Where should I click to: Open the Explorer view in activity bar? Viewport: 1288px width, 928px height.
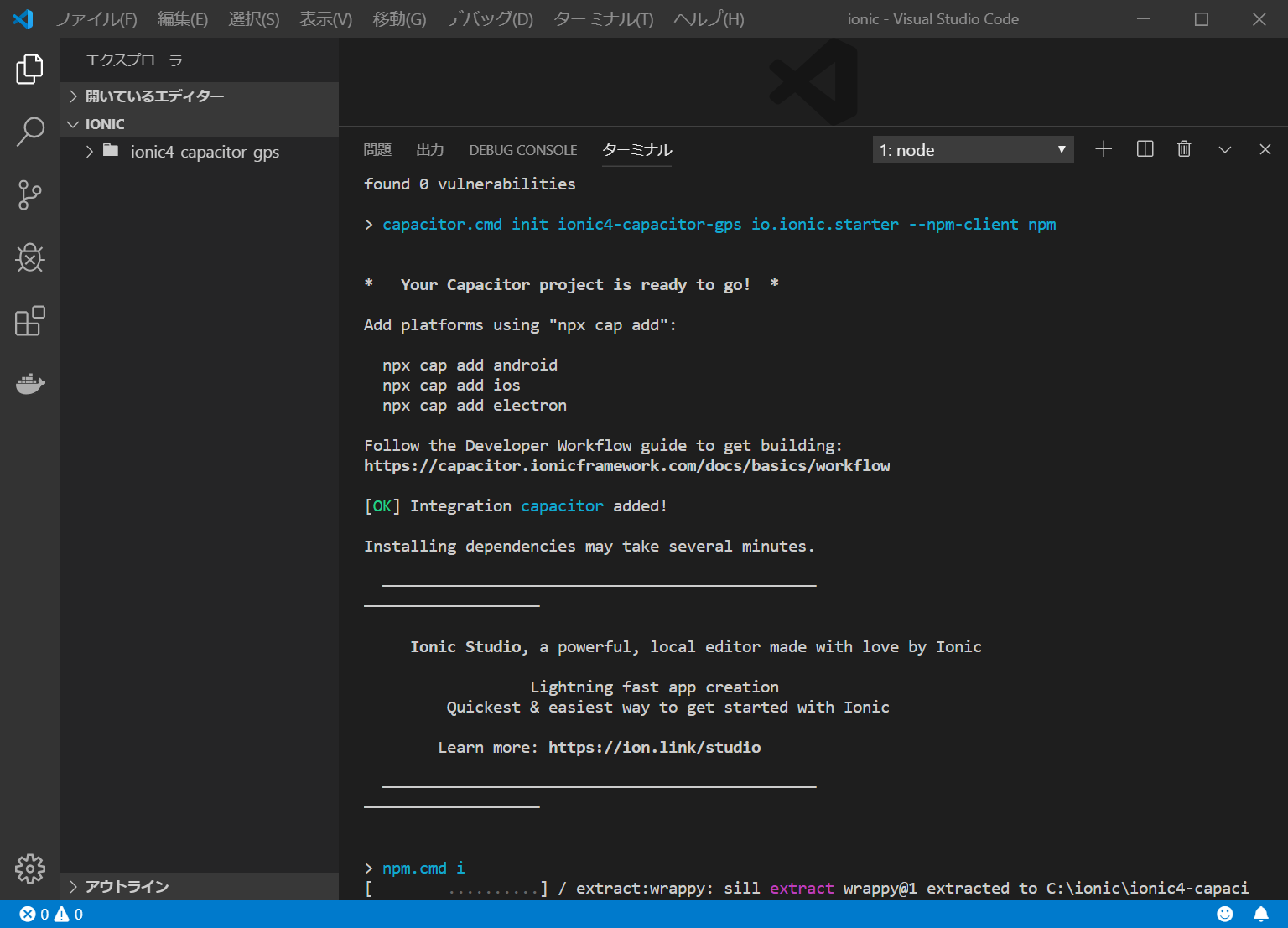pos(30,69)
